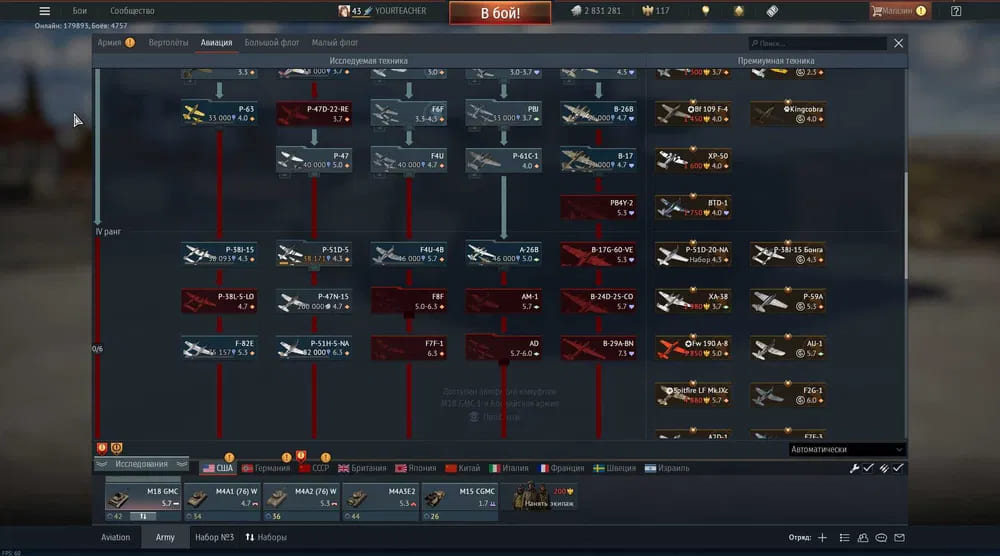Click the premium Fw 190 A-8 card
1000x556 pixels.
click(693, 348)
